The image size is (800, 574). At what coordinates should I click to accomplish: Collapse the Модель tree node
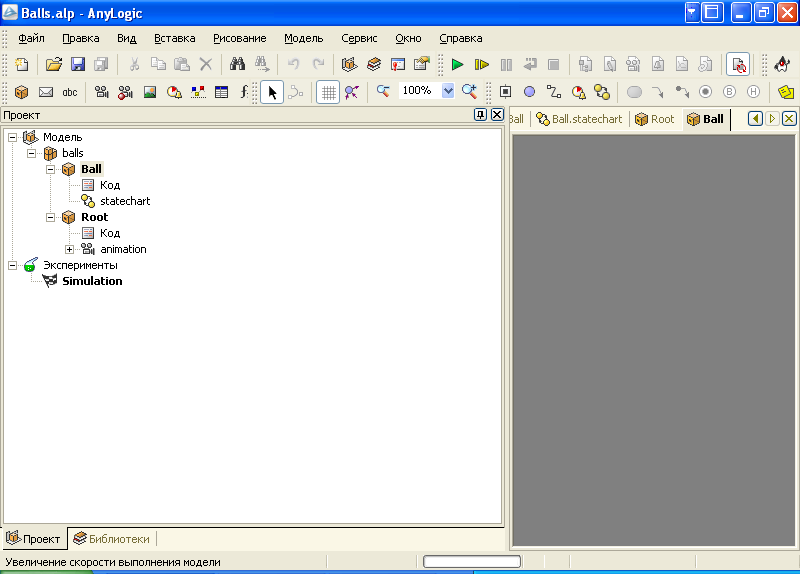point(12,137)
